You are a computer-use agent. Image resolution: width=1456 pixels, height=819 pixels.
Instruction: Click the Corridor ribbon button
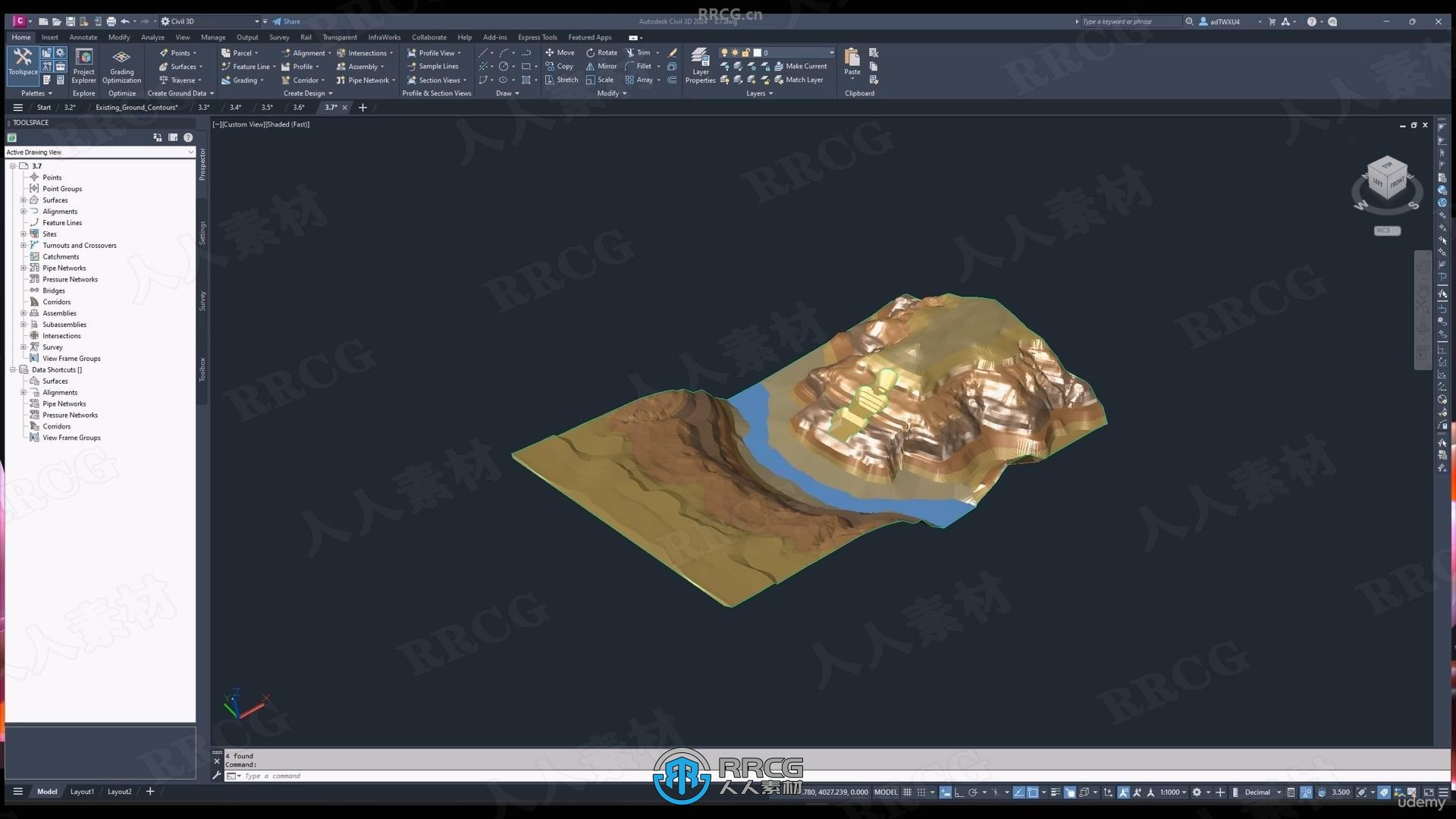(x=302, y=80)
